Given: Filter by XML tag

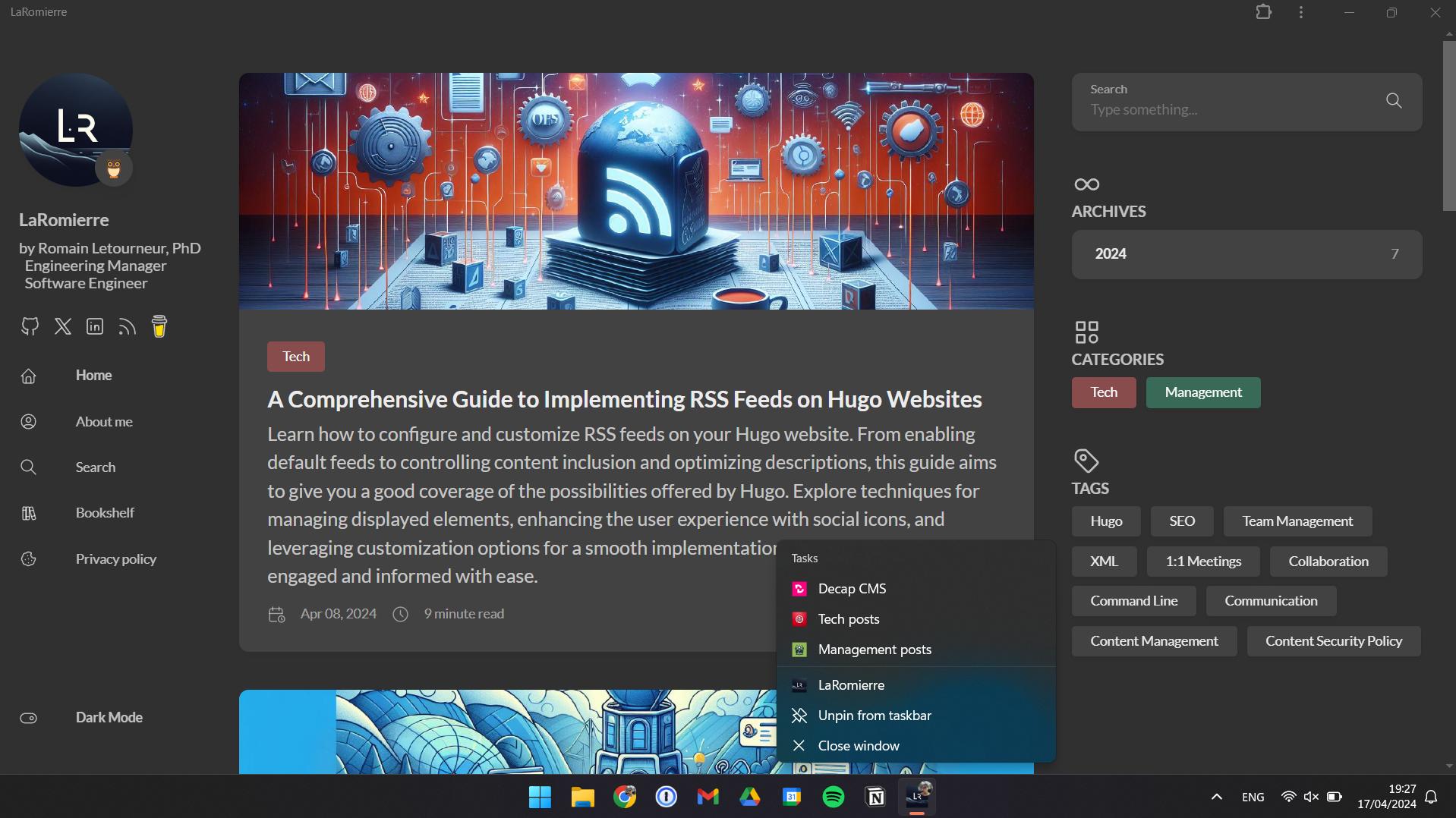Looking at the screenshot, I should 1104,562.
